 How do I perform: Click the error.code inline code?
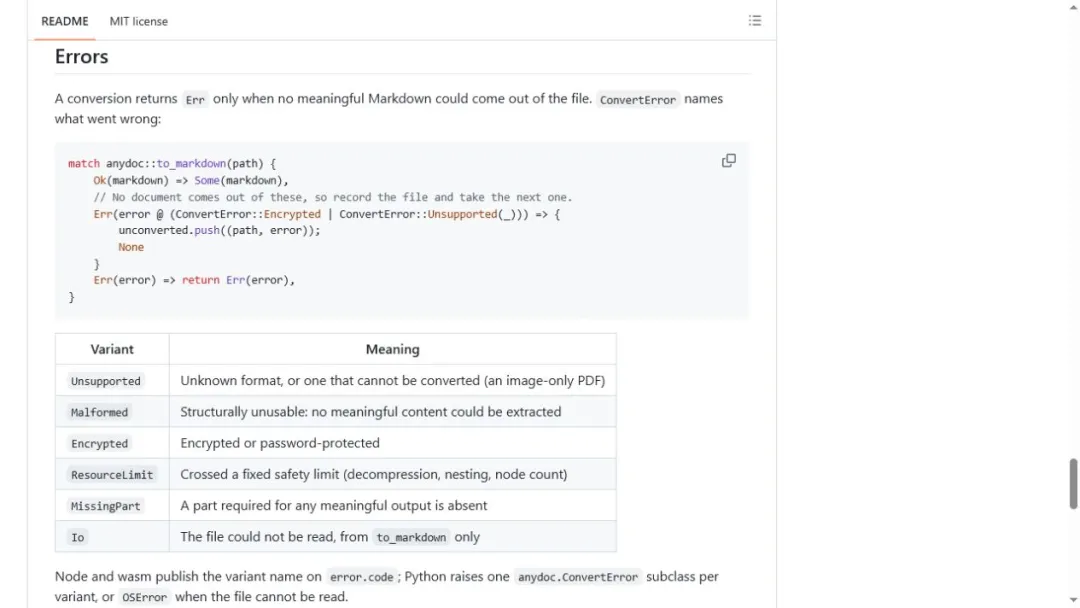[x=361, y=577]
